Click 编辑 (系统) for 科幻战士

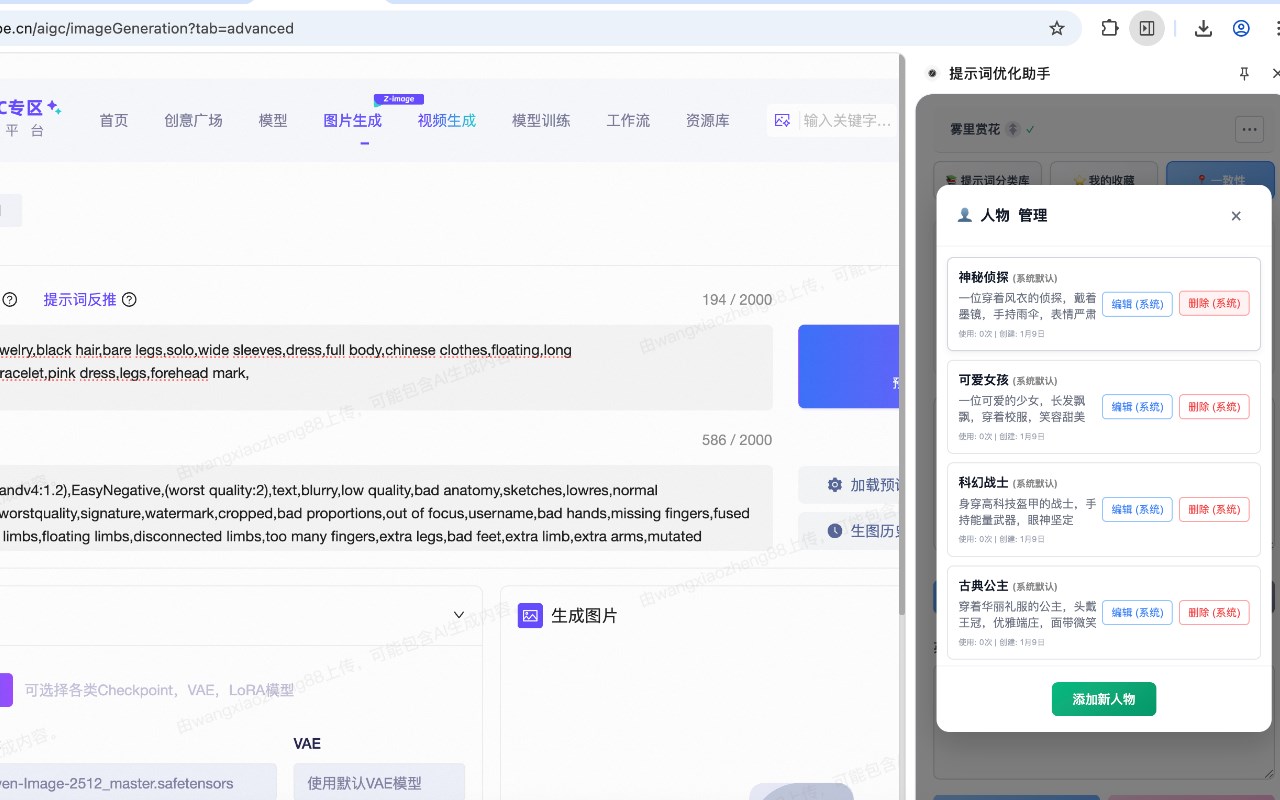point(1137,509)
